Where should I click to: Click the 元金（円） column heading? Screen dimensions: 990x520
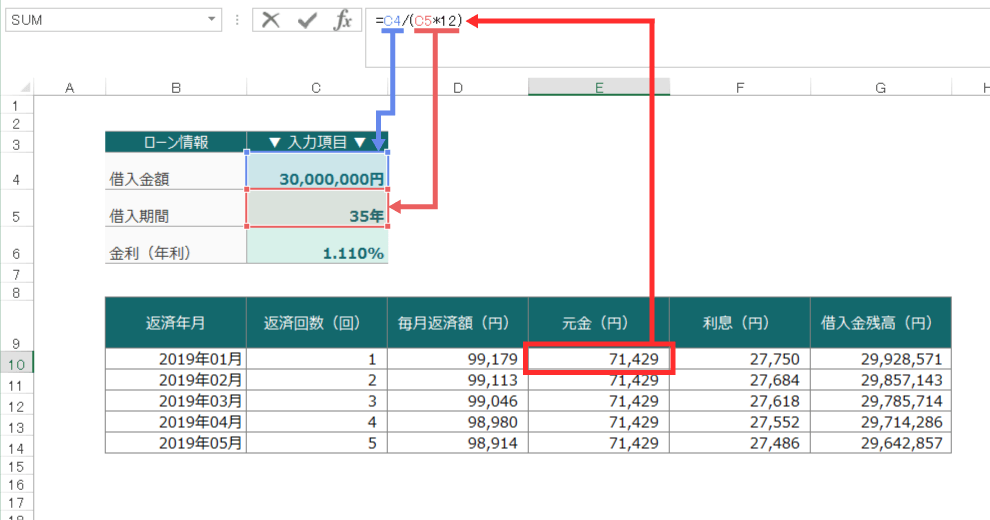pyautogui.click(x=599, y=323)
